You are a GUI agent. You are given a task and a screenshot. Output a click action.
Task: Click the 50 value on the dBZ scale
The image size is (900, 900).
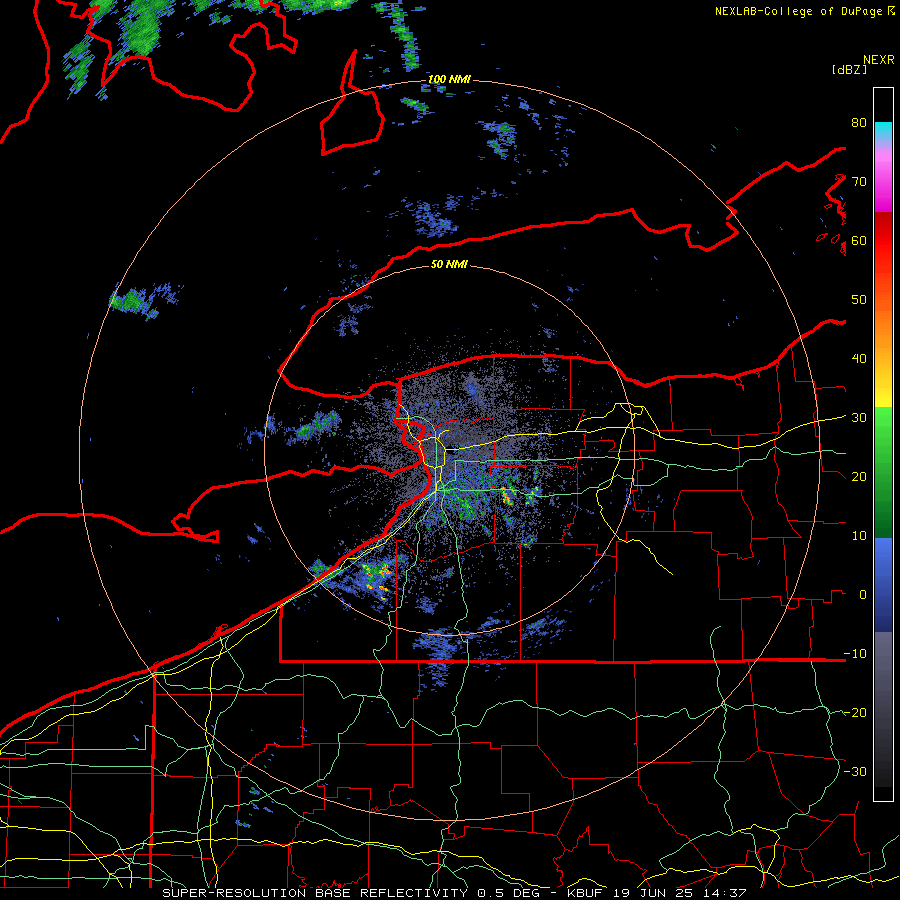tap(859, 300)
